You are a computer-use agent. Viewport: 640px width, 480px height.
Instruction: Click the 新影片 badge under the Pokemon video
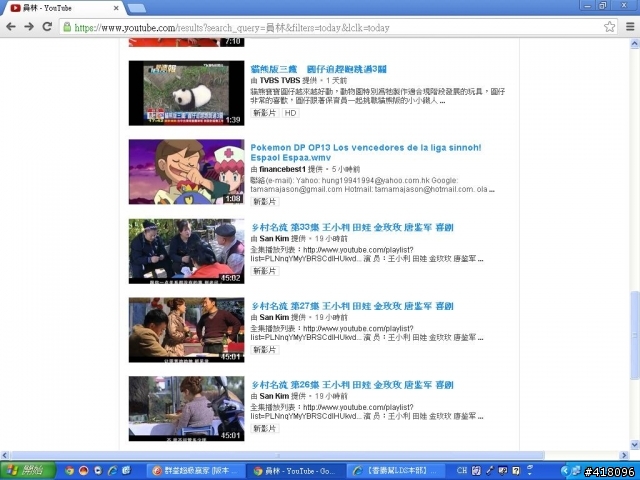coord(265,202)
